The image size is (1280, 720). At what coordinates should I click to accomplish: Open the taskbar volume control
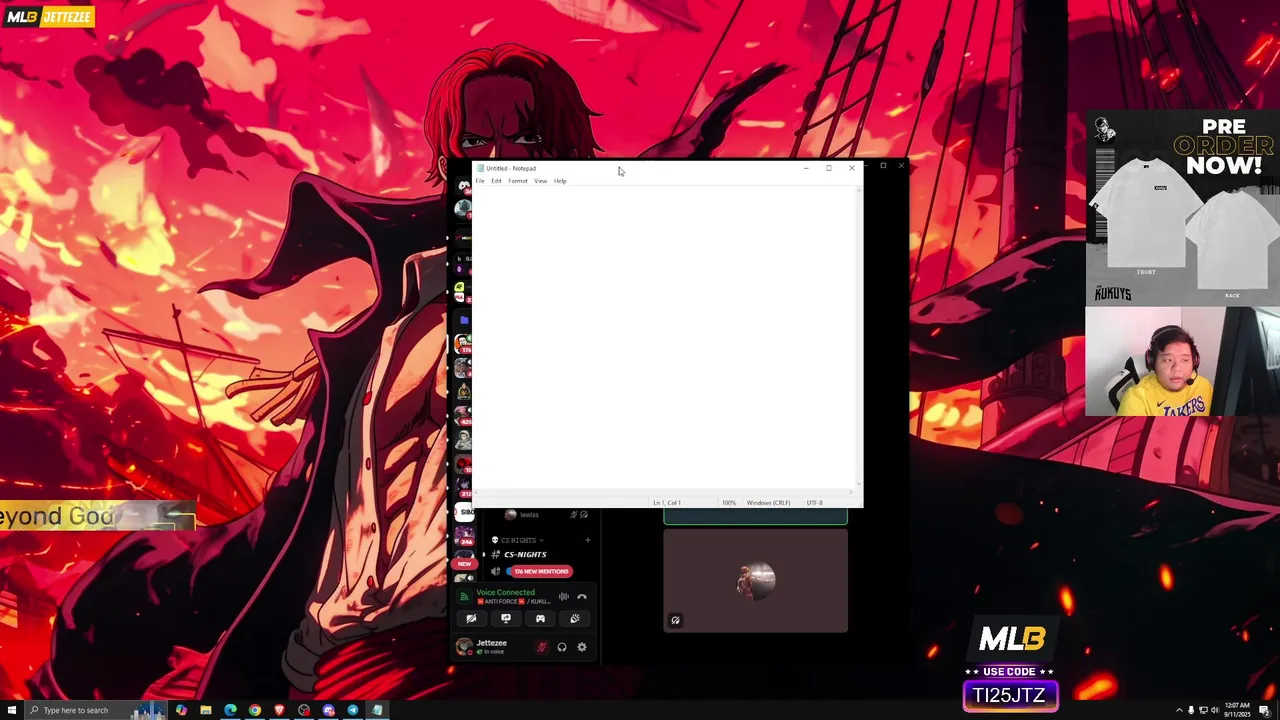pos(1214,710)
